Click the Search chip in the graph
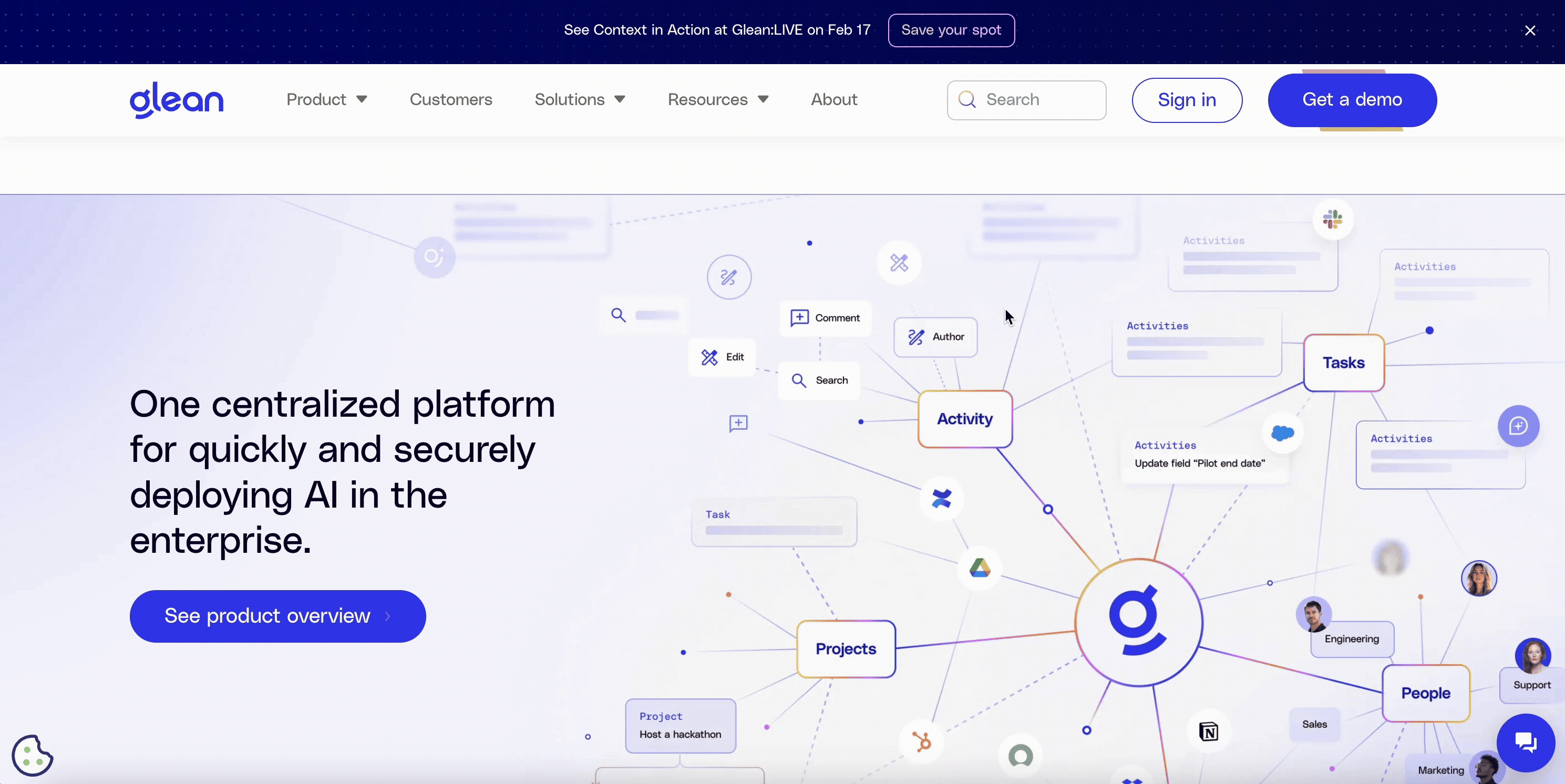 (820, 380)
